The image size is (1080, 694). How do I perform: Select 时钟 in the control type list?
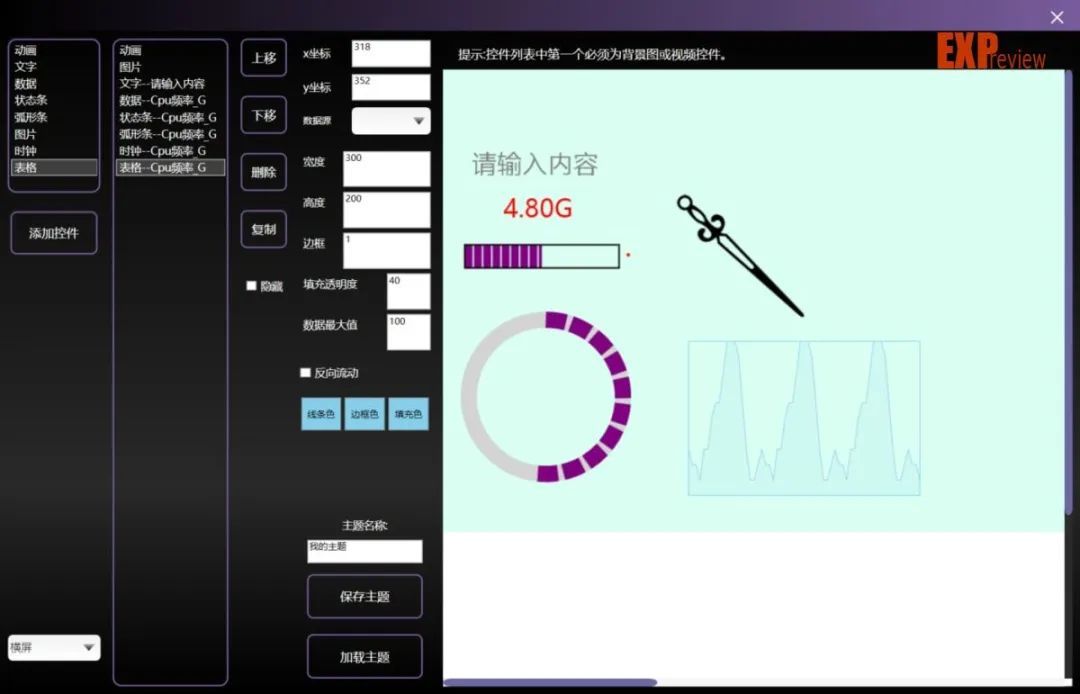[54, 151]
